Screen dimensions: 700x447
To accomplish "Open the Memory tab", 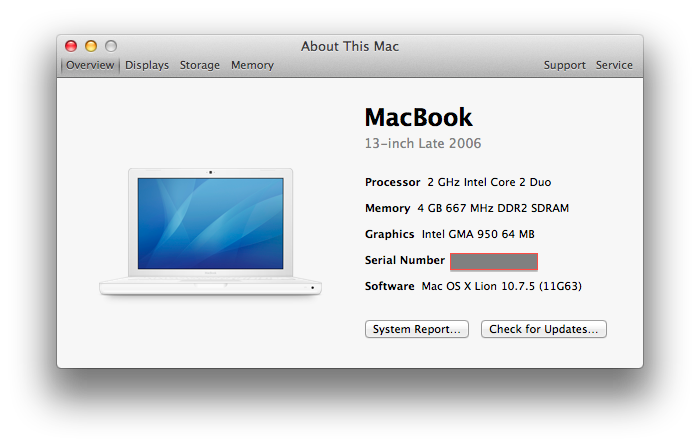I will pyautogui.click(x=252, y=65).
